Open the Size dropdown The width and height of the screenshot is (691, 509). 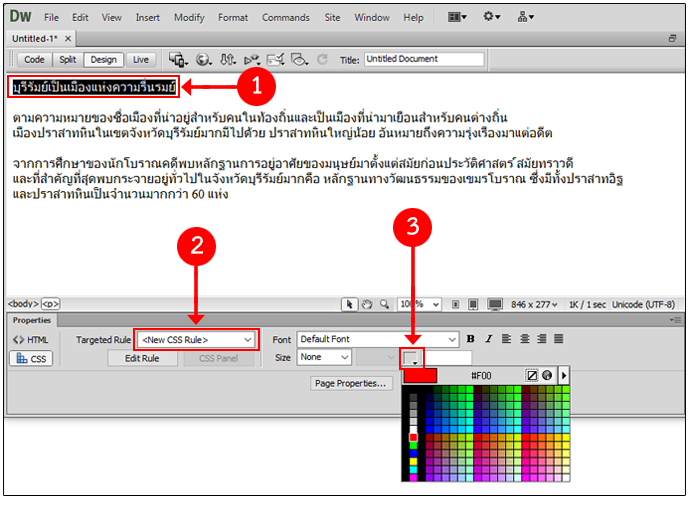pos(345,357)
